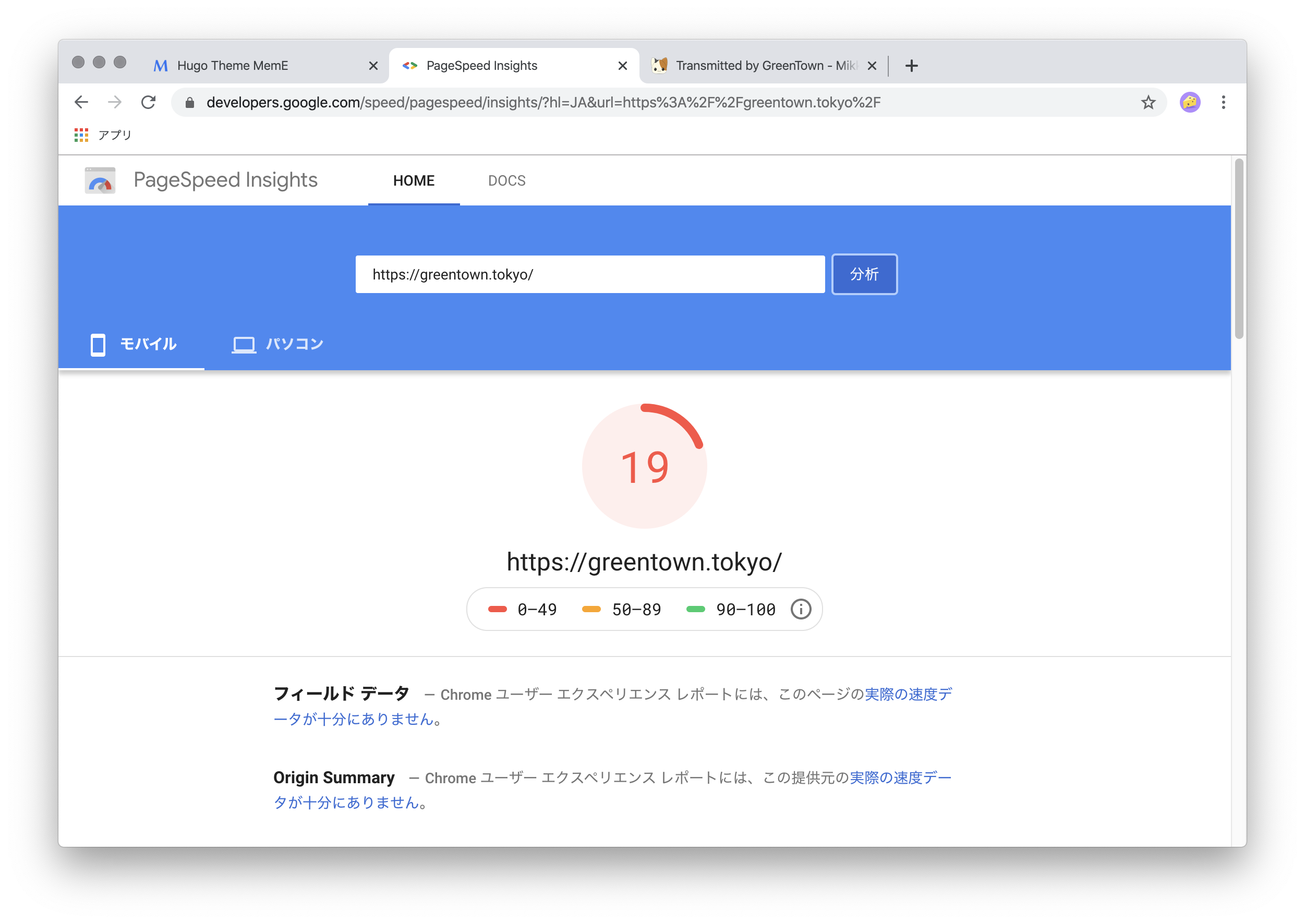
Task: Click the browser forward arrow
Action: (x=115, y=102)
